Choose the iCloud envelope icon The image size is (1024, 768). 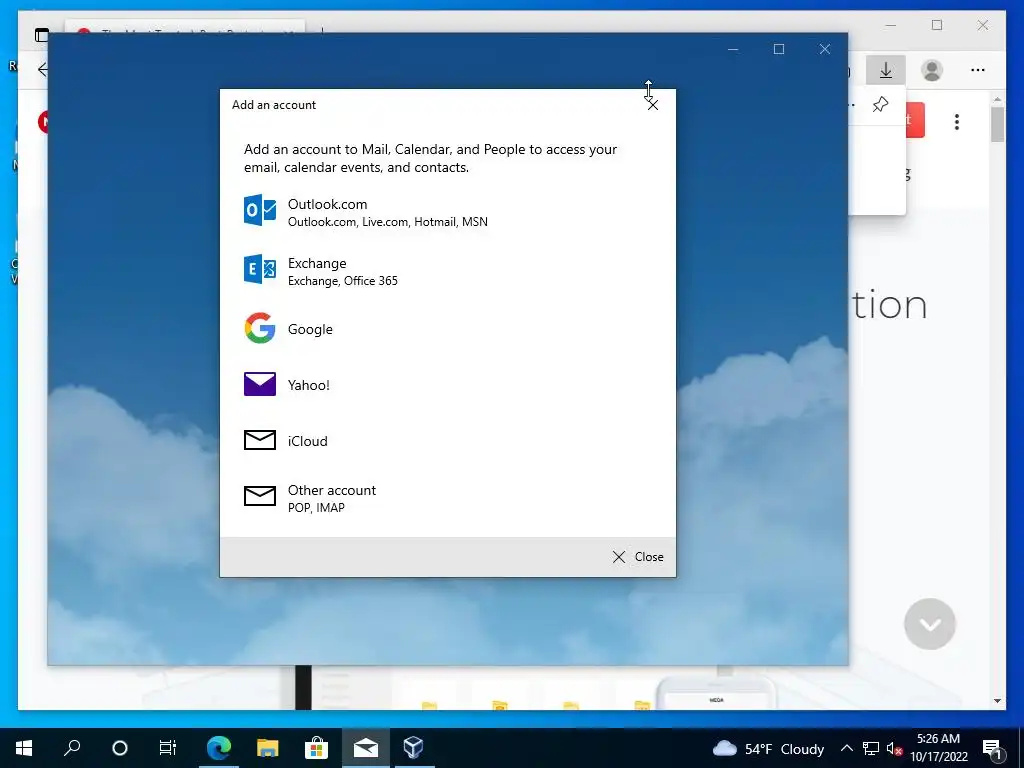tap(259, 440)
